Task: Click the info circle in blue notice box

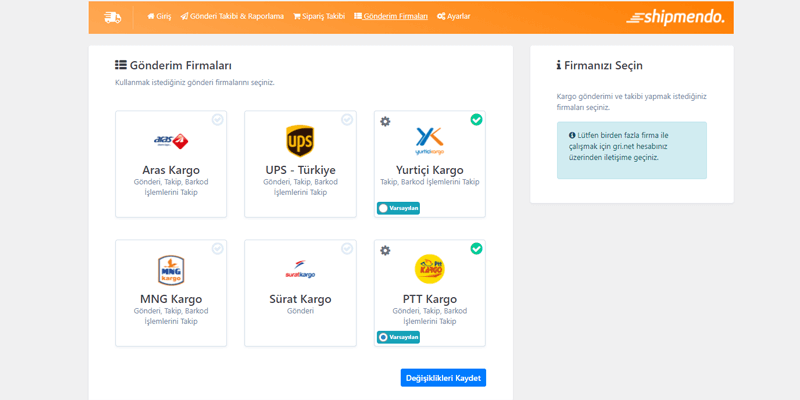Action: click(572, 135)
